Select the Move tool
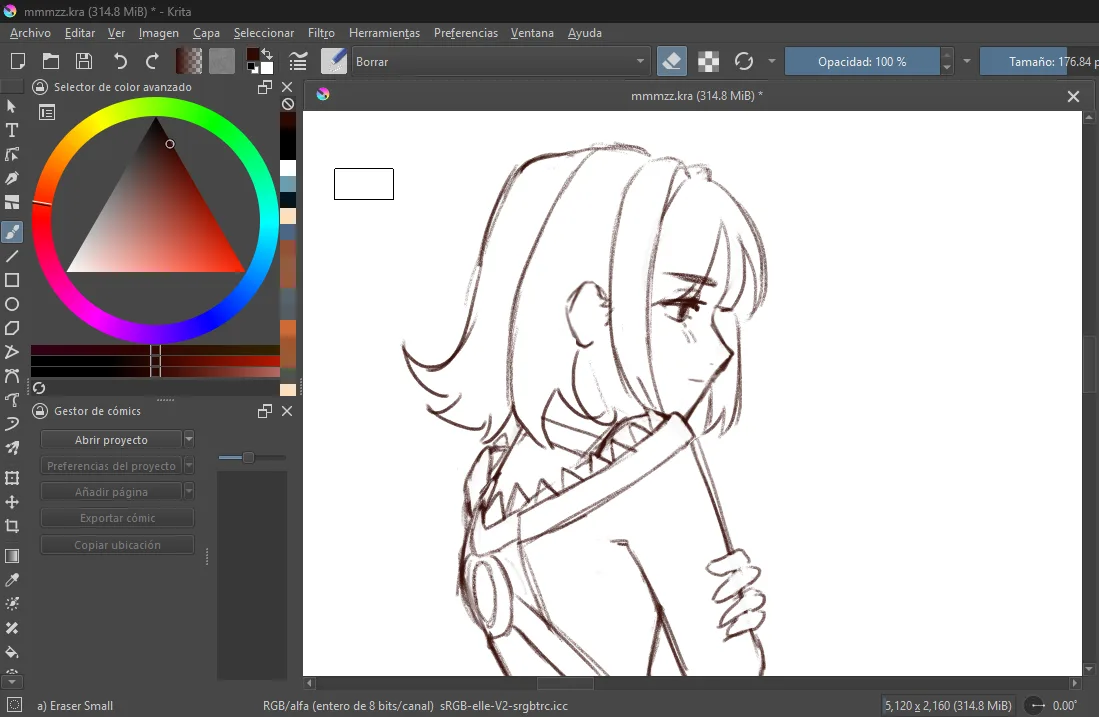 (x=12, y=502)
